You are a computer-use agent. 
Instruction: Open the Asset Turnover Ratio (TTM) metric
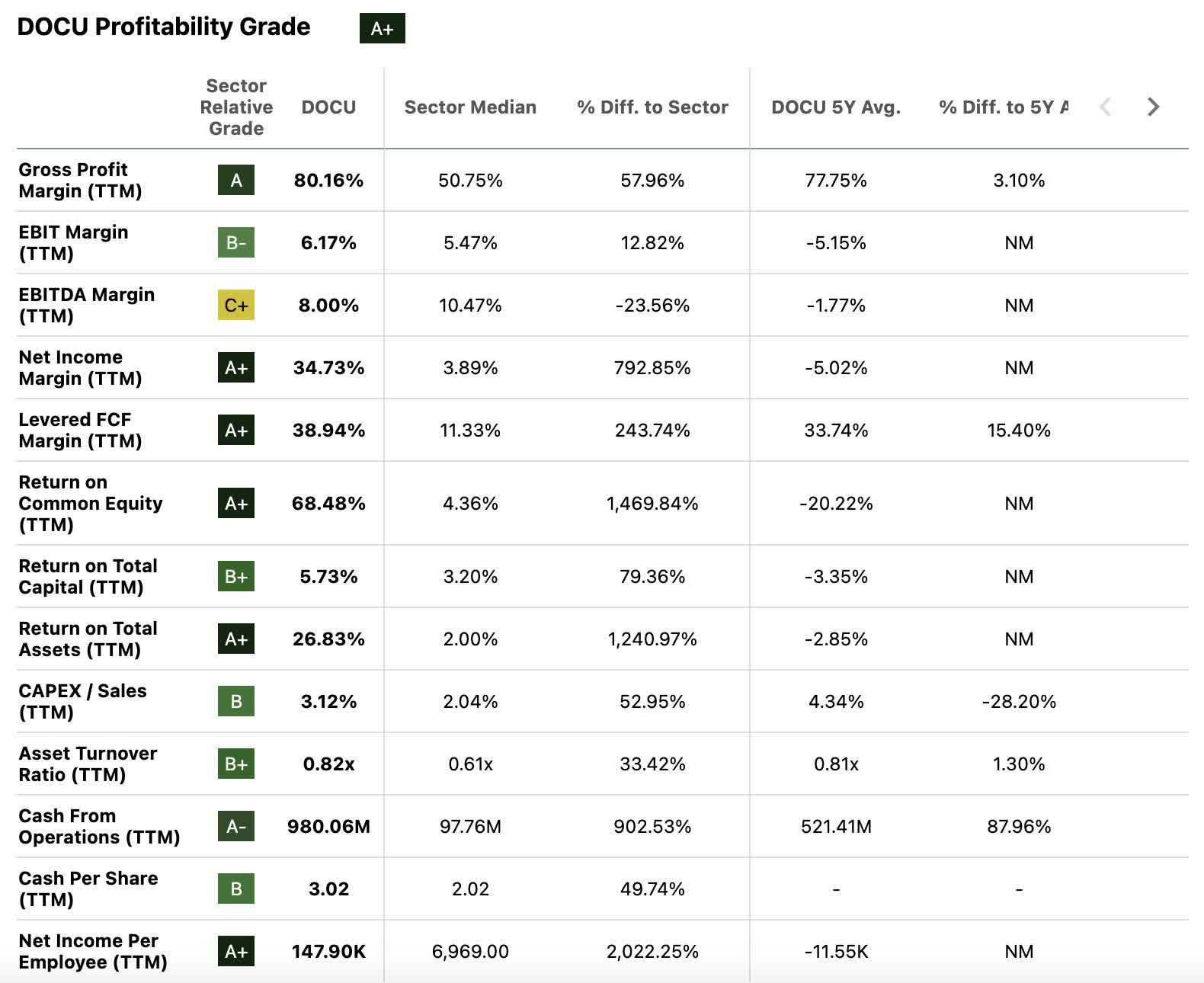[88, 764]
